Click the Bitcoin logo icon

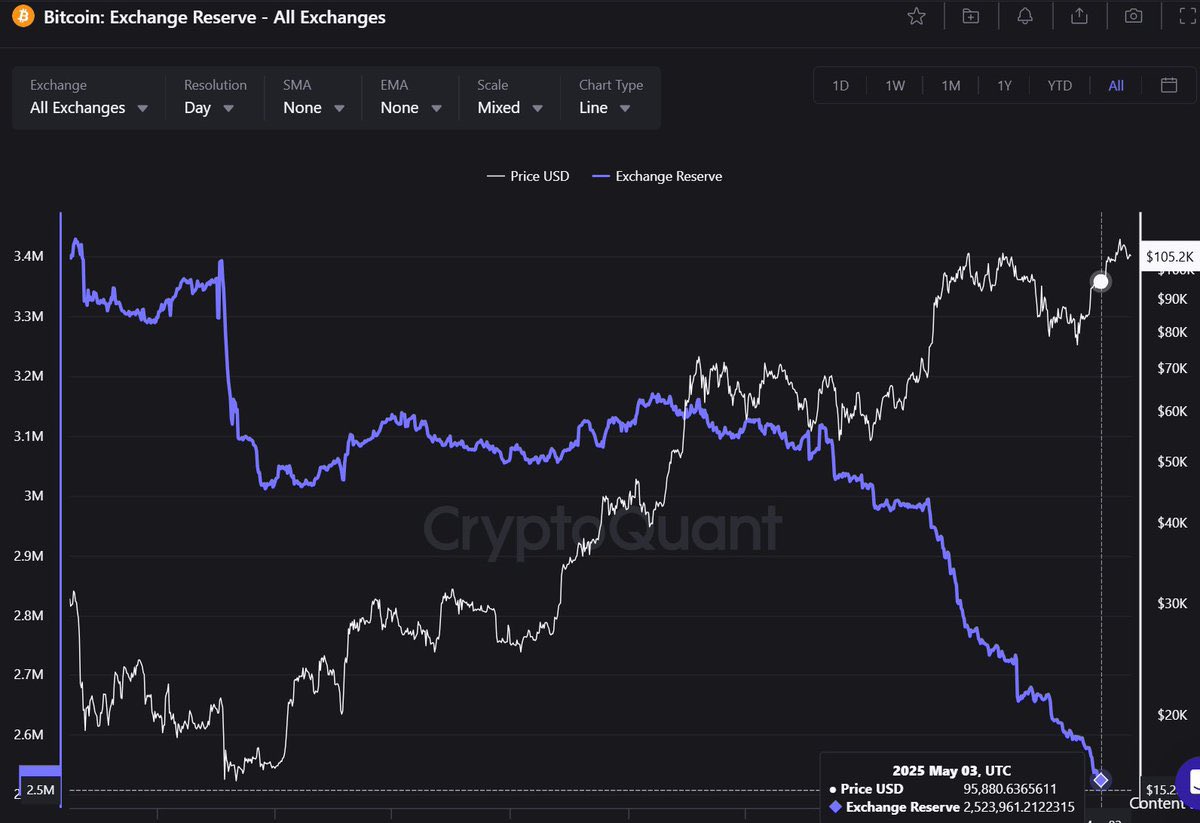coord(23,17)
